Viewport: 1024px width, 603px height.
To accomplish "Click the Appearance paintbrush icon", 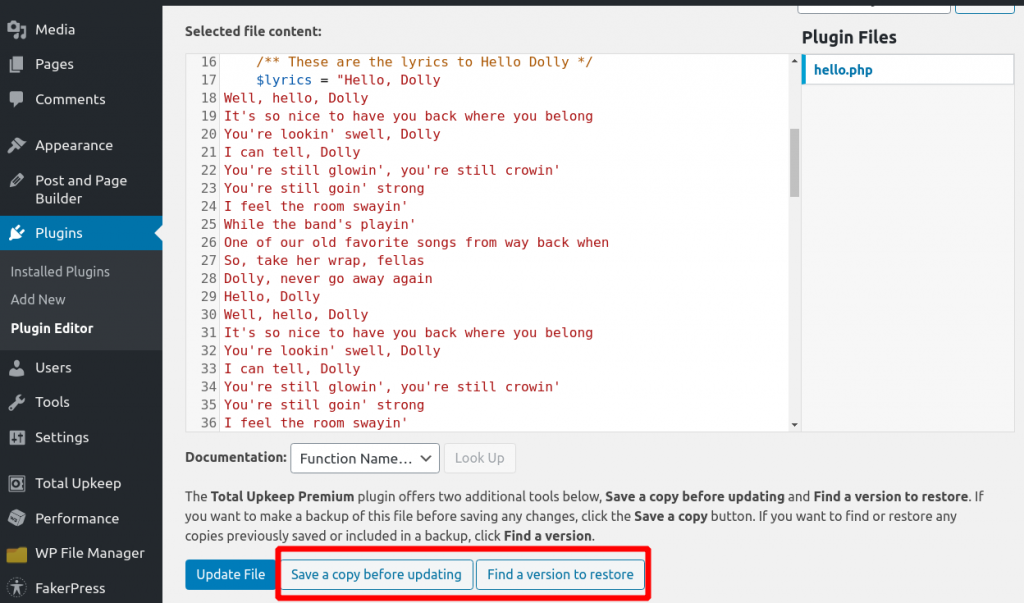I will click(x=17, y=145).
